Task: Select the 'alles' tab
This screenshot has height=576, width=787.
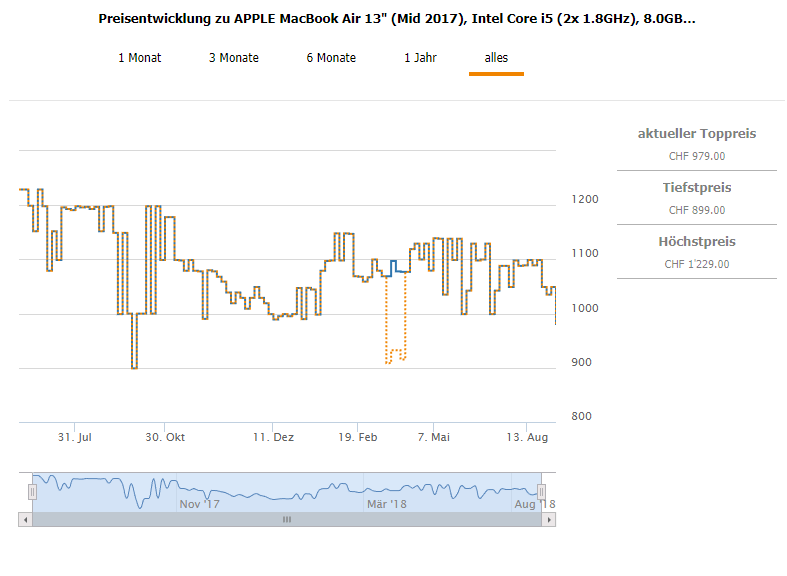Action: point(496,58)
